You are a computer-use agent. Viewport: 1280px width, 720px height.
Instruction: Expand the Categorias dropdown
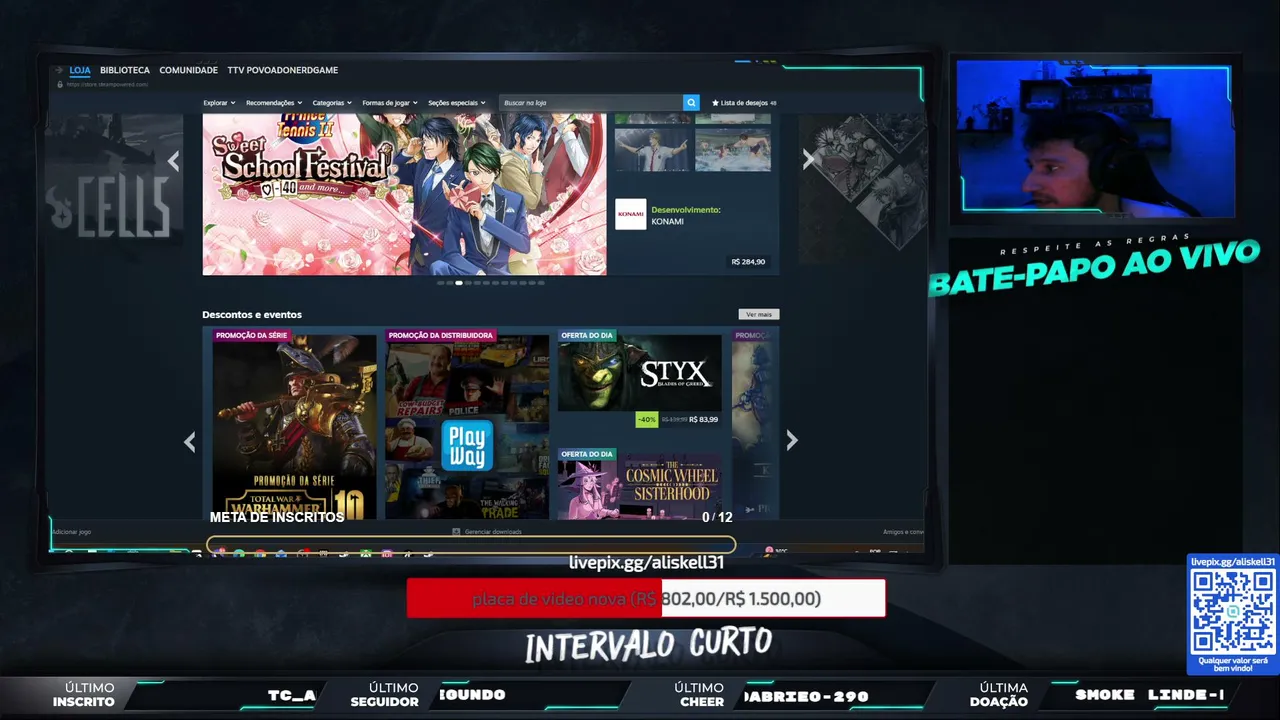coord(332,103)
